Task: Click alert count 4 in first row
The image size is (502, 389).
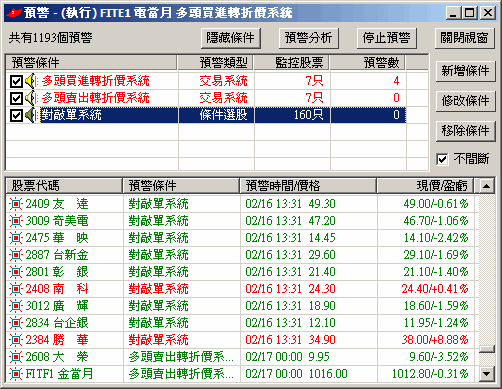Action: pyautogui.click(x=396, y=81)
